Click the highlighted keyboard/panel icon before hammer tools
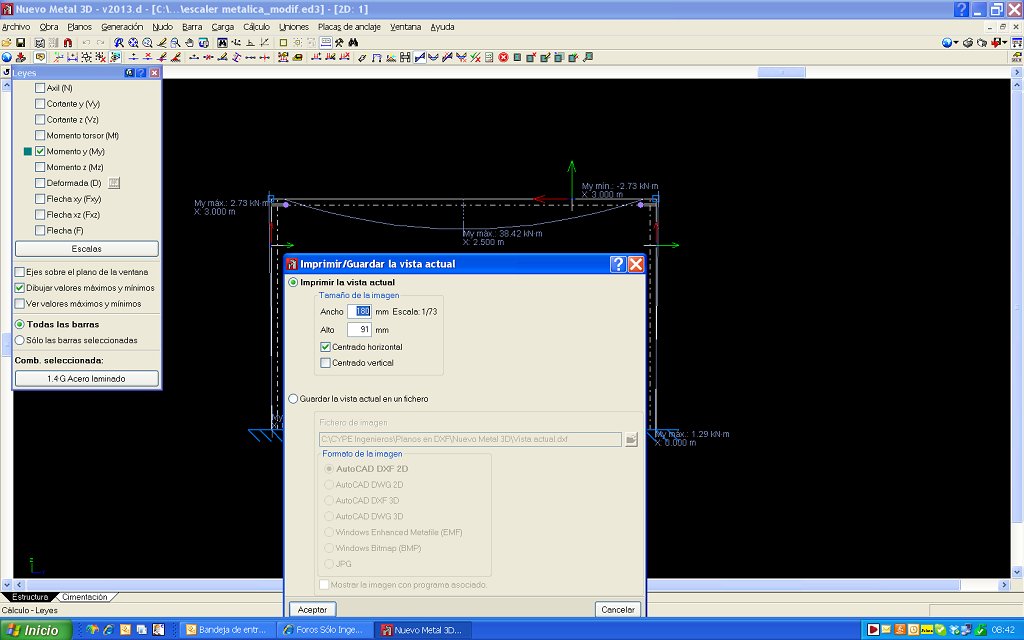Image resolution: width=1024 pixels, height=640 pixels. 325,42
